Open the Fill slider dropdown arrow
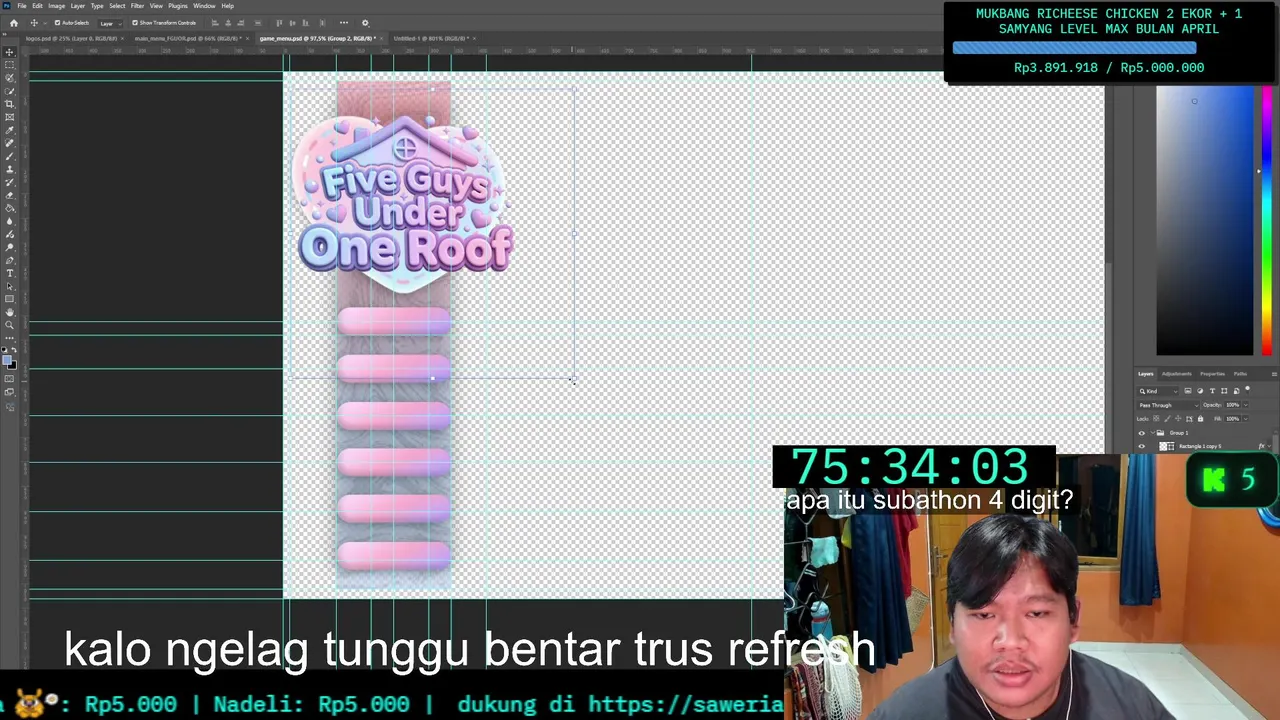This screenshot has width=1280, height=720. click(1246, 419)
